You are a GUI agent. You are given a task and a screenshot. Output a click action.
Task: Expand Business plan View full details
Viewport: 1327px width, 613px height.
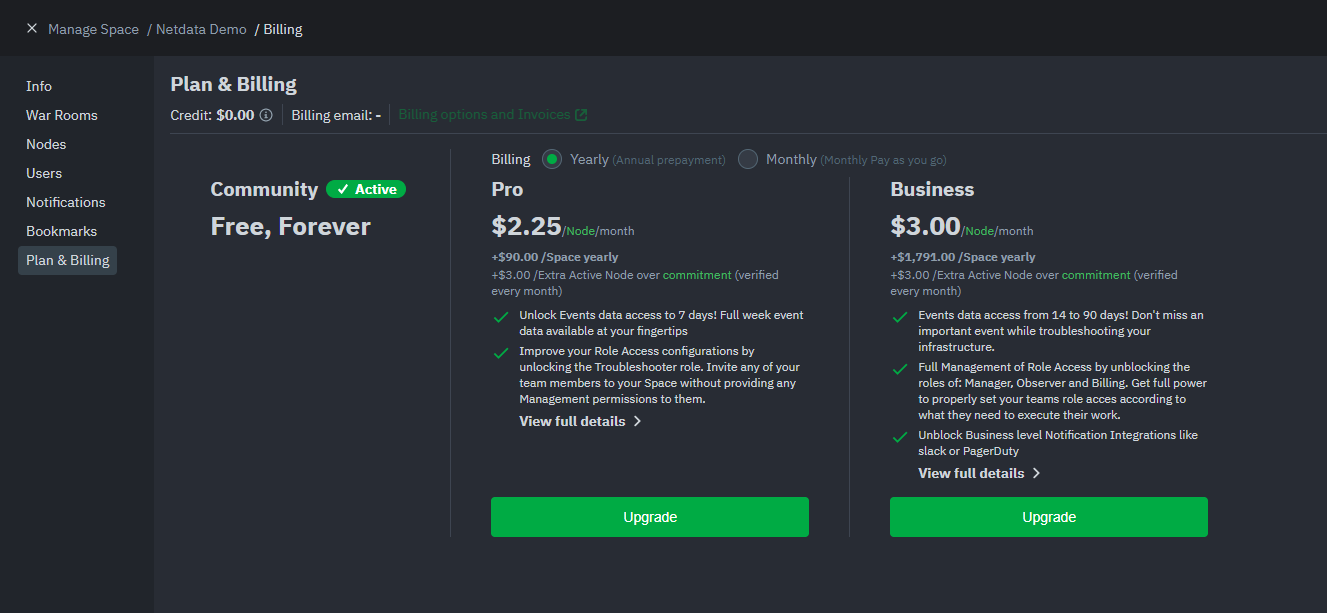[979, 473]
